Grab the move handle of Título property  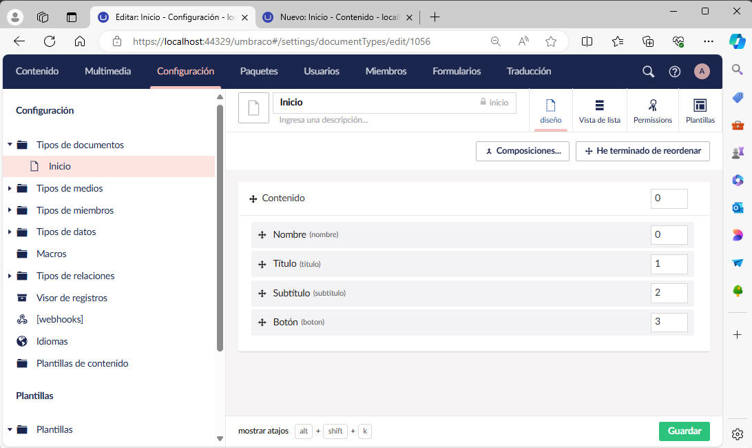(x=262, y=265)
